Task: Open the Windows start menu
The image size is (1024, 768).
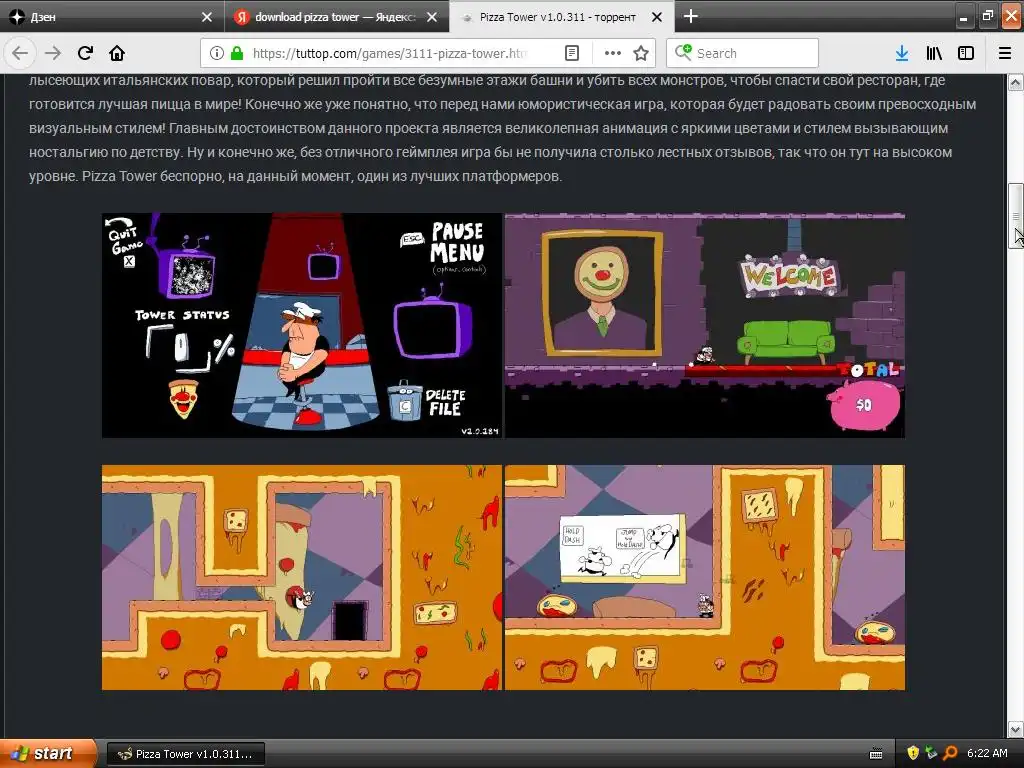Action: (48, 753)
